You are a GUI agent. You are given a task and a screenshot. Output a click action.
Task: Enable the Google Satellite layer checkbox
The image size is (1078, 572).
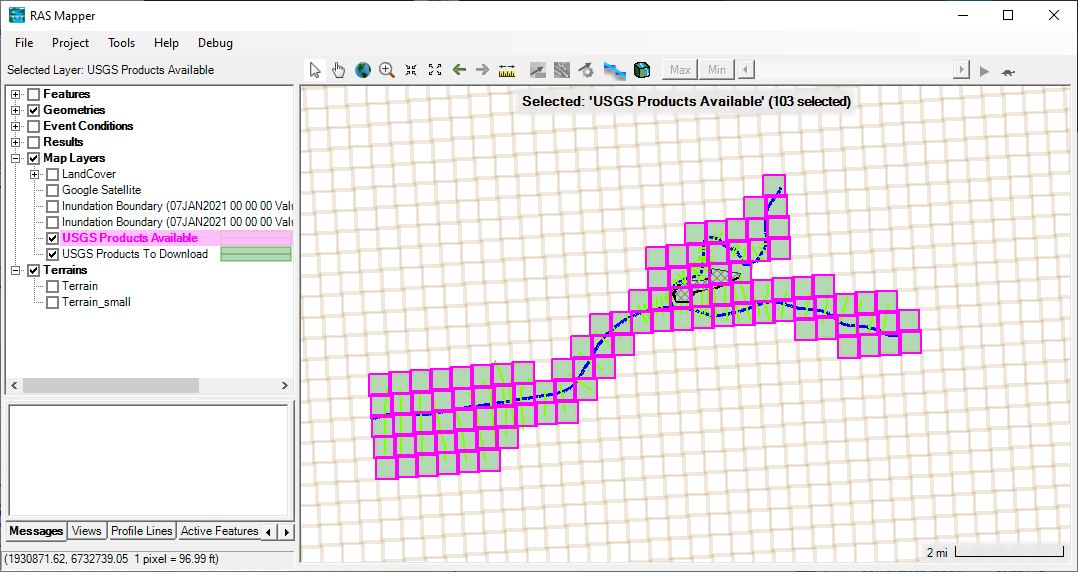(x=53, y=190)
